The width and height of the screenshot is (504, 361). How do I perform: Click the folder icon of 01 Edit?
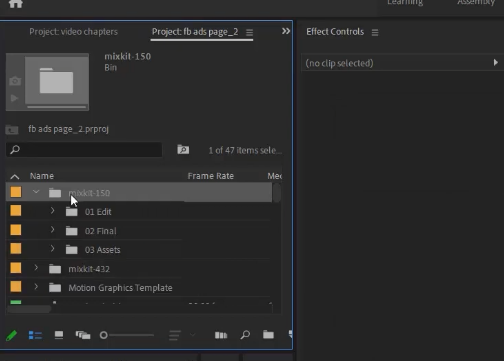tap(71, 212)
